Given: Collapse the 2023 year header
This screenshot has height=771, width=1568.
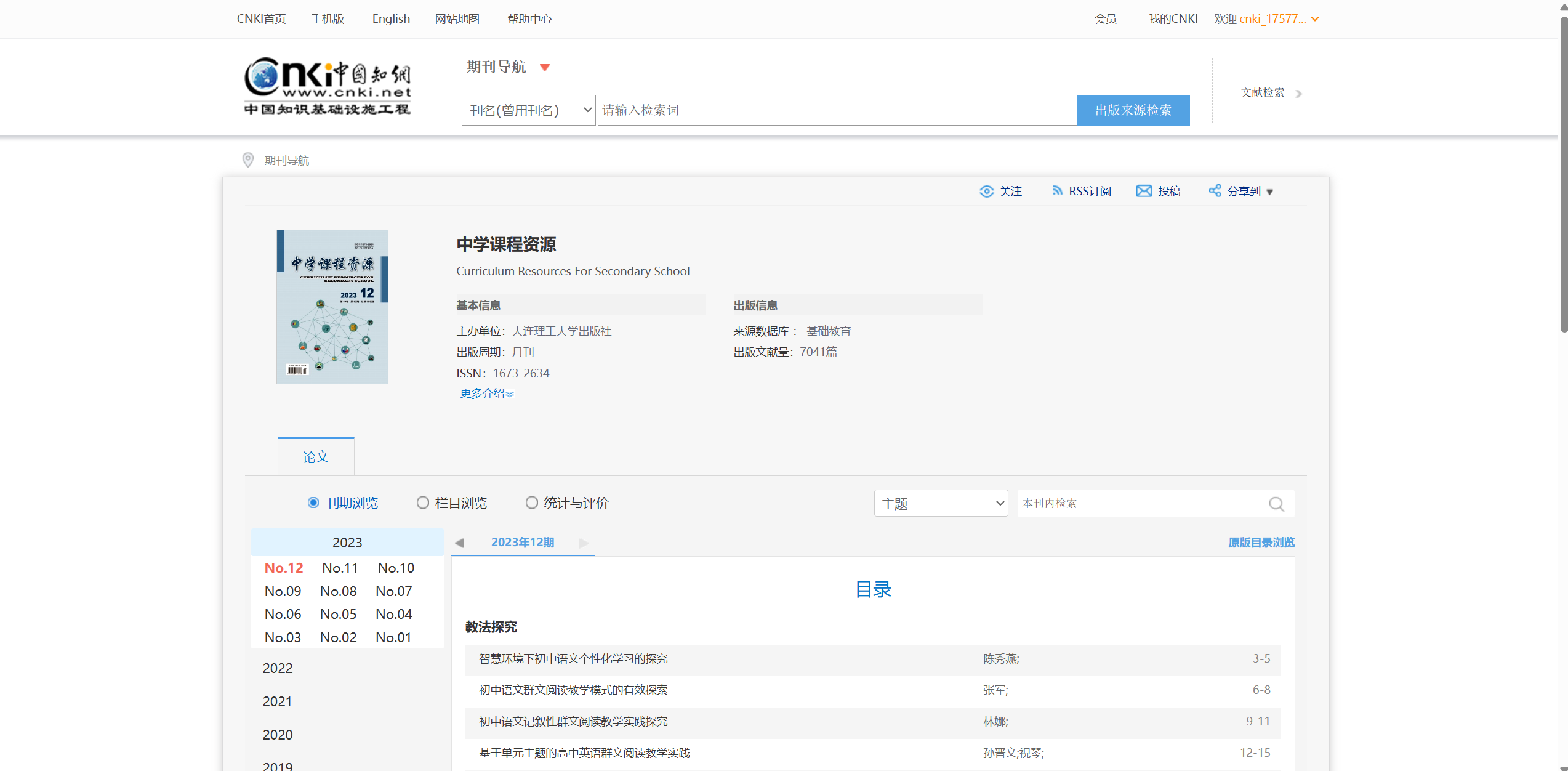Looking at the screenshot, I should point(347,543).
